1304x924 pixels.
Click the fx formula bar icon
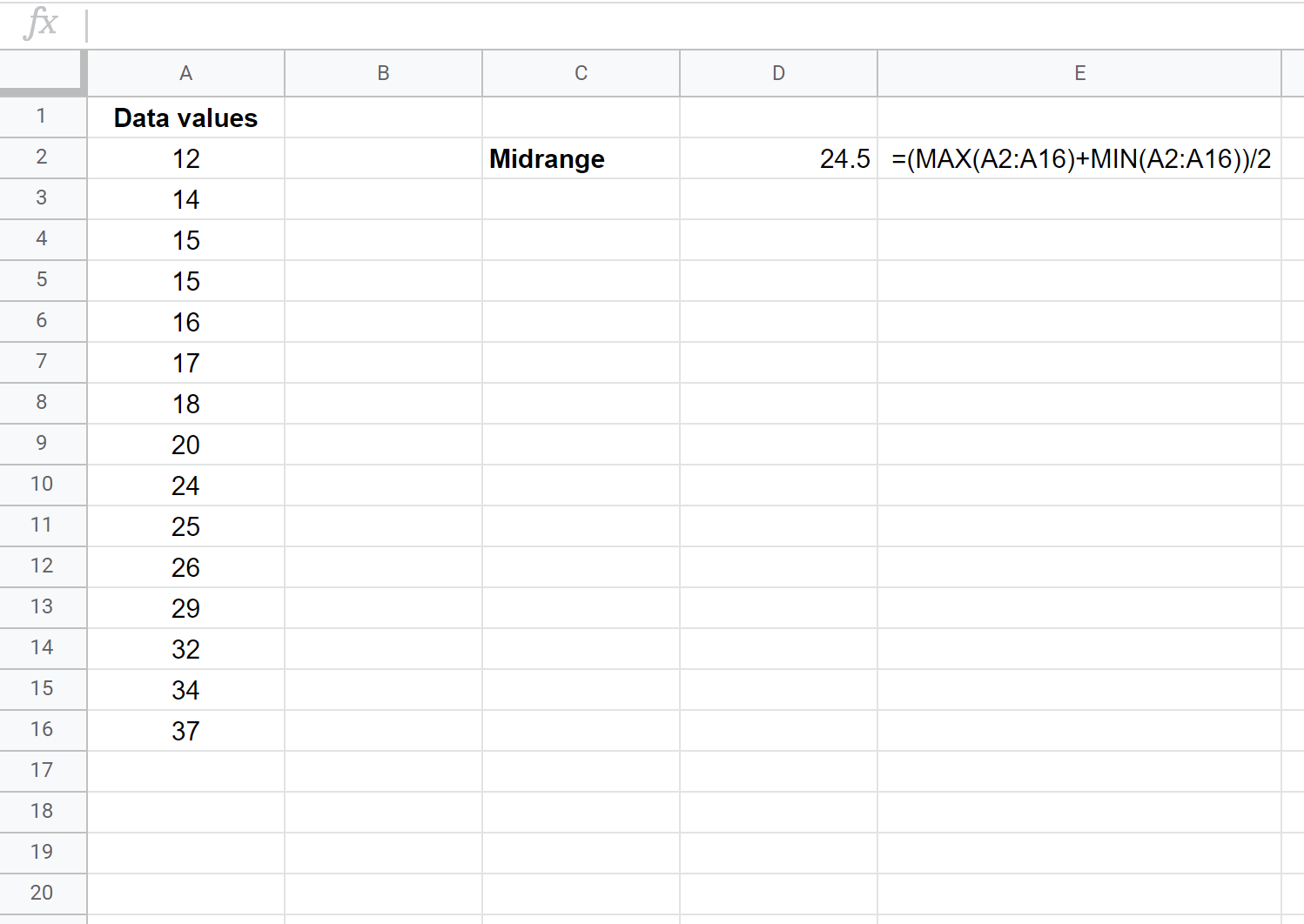(41, 23)
